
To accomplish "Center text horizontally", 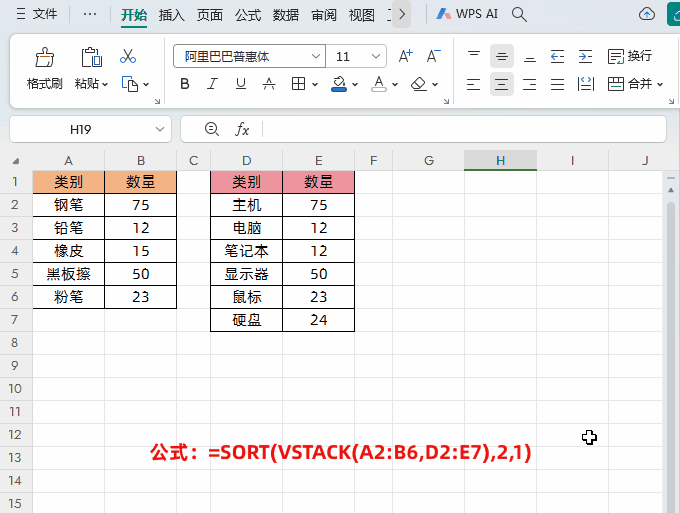I will pos(502,84).
